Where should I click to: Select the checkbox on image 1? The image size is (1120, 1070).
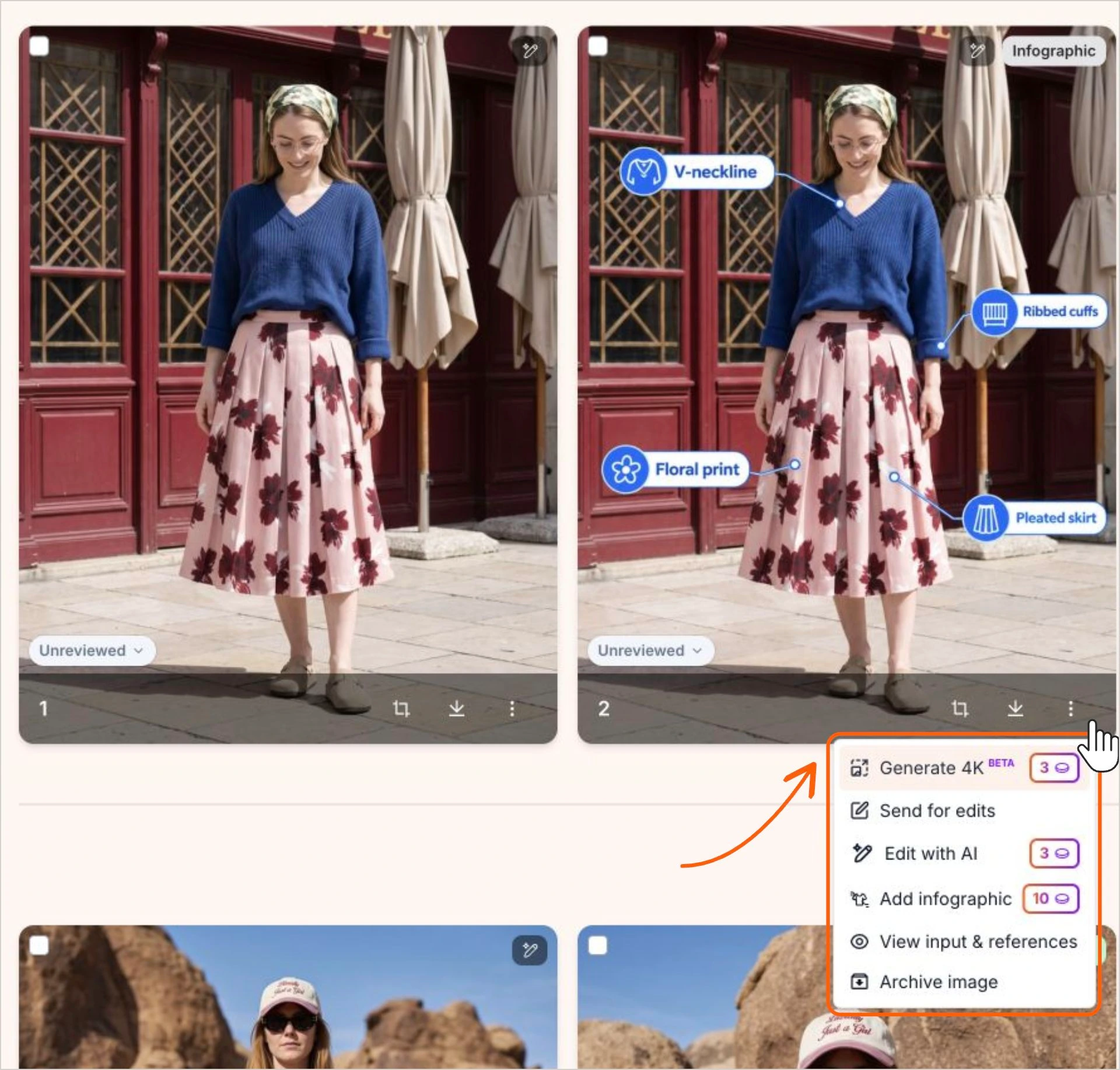coord(39,46)
